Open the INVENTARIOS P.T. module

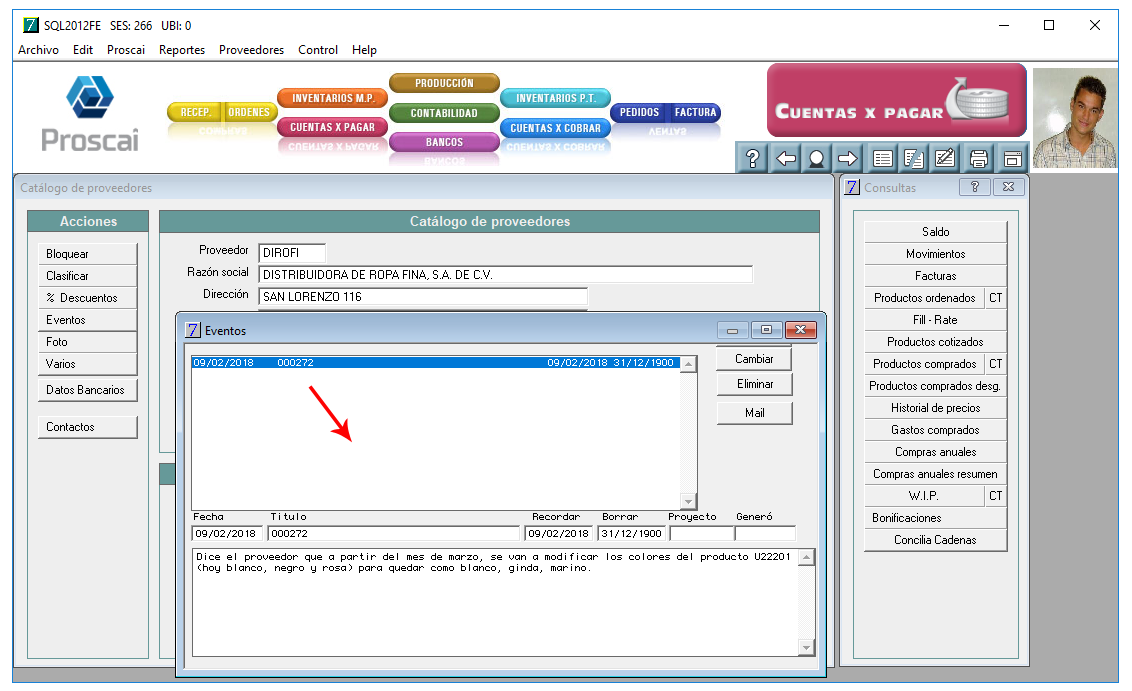[555, 97]
